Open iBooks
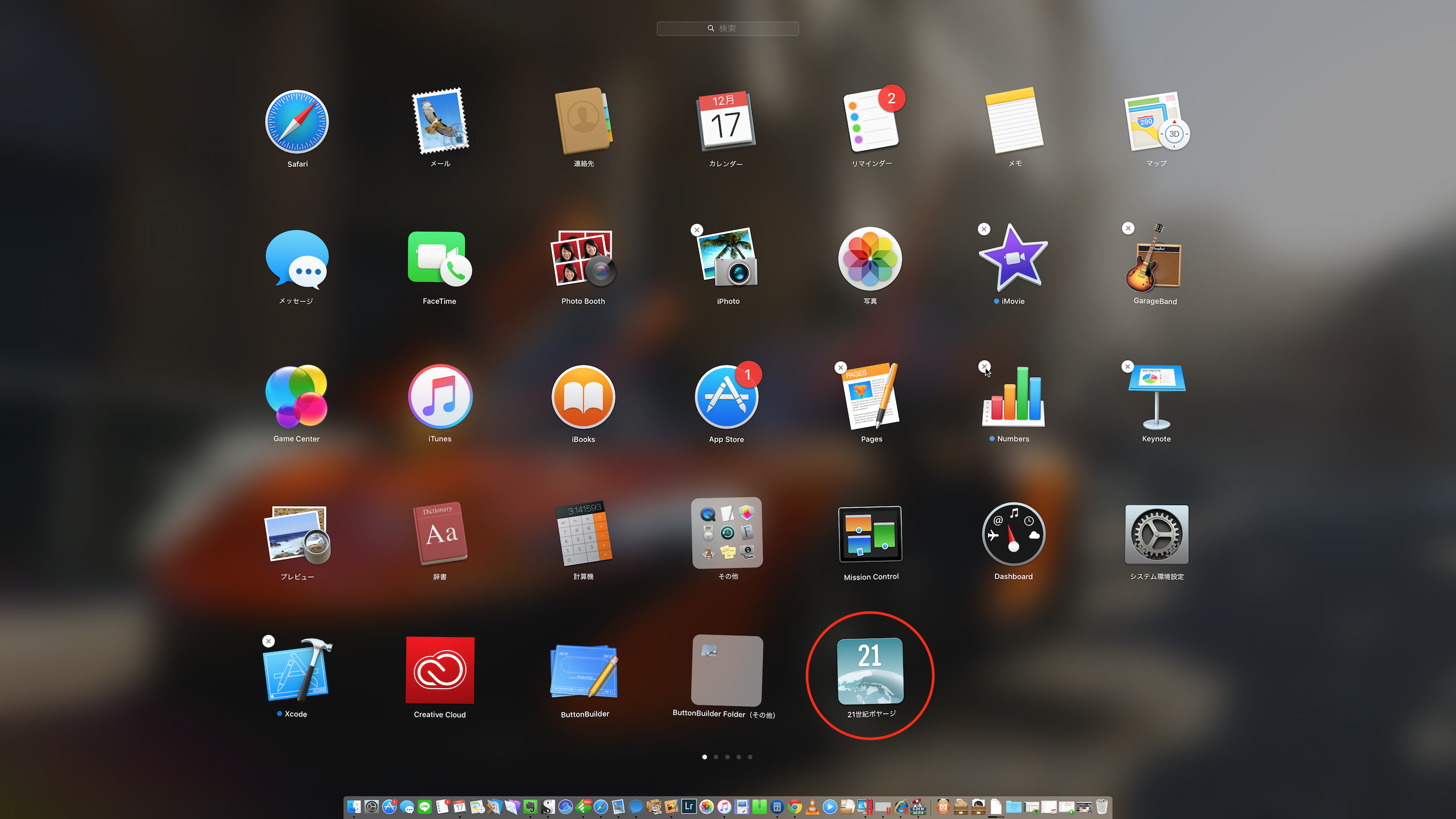 point(584,396)
